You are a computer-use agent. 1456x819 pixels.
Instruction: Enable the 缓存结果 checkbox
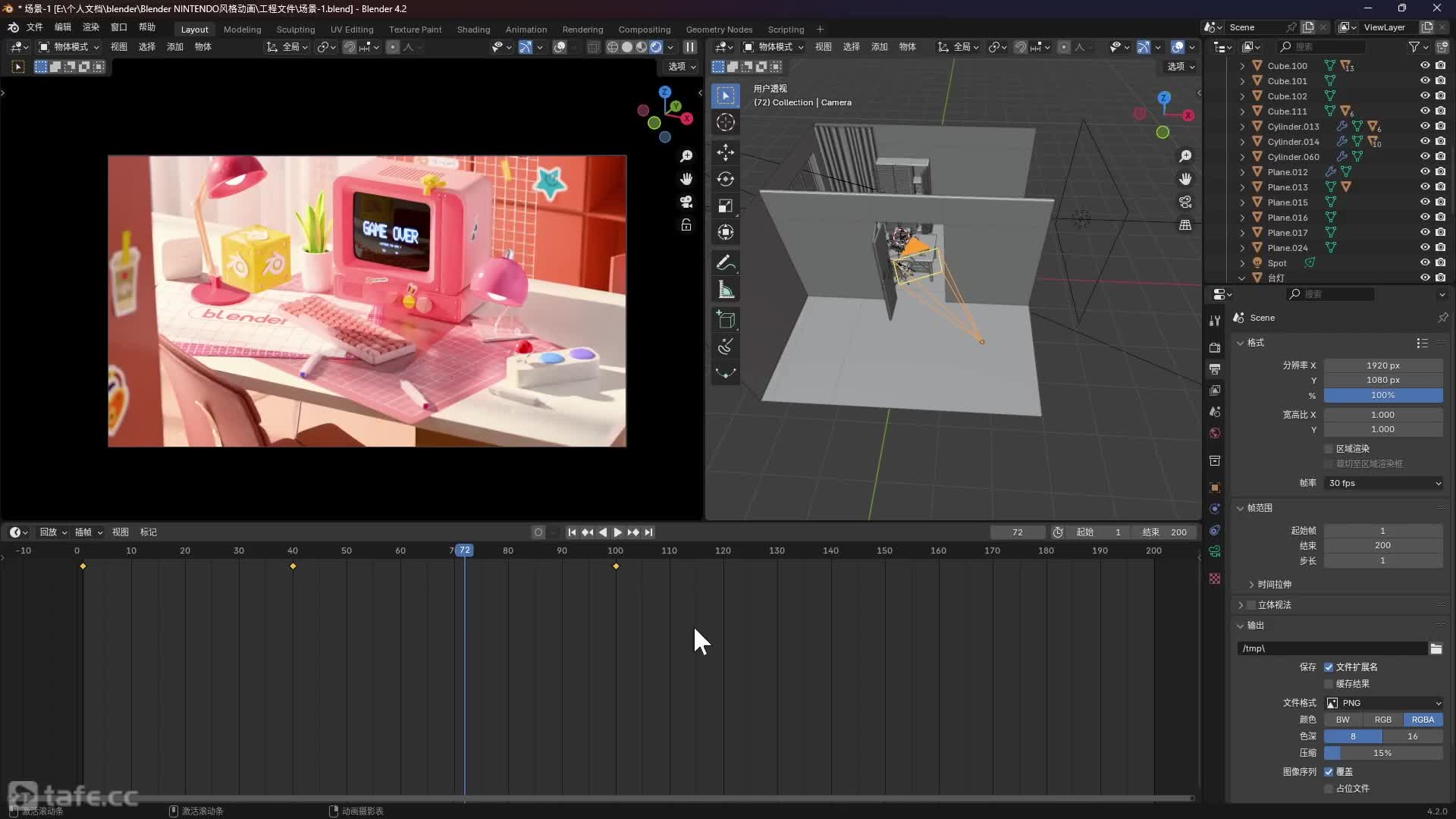tap(1329, 684)
